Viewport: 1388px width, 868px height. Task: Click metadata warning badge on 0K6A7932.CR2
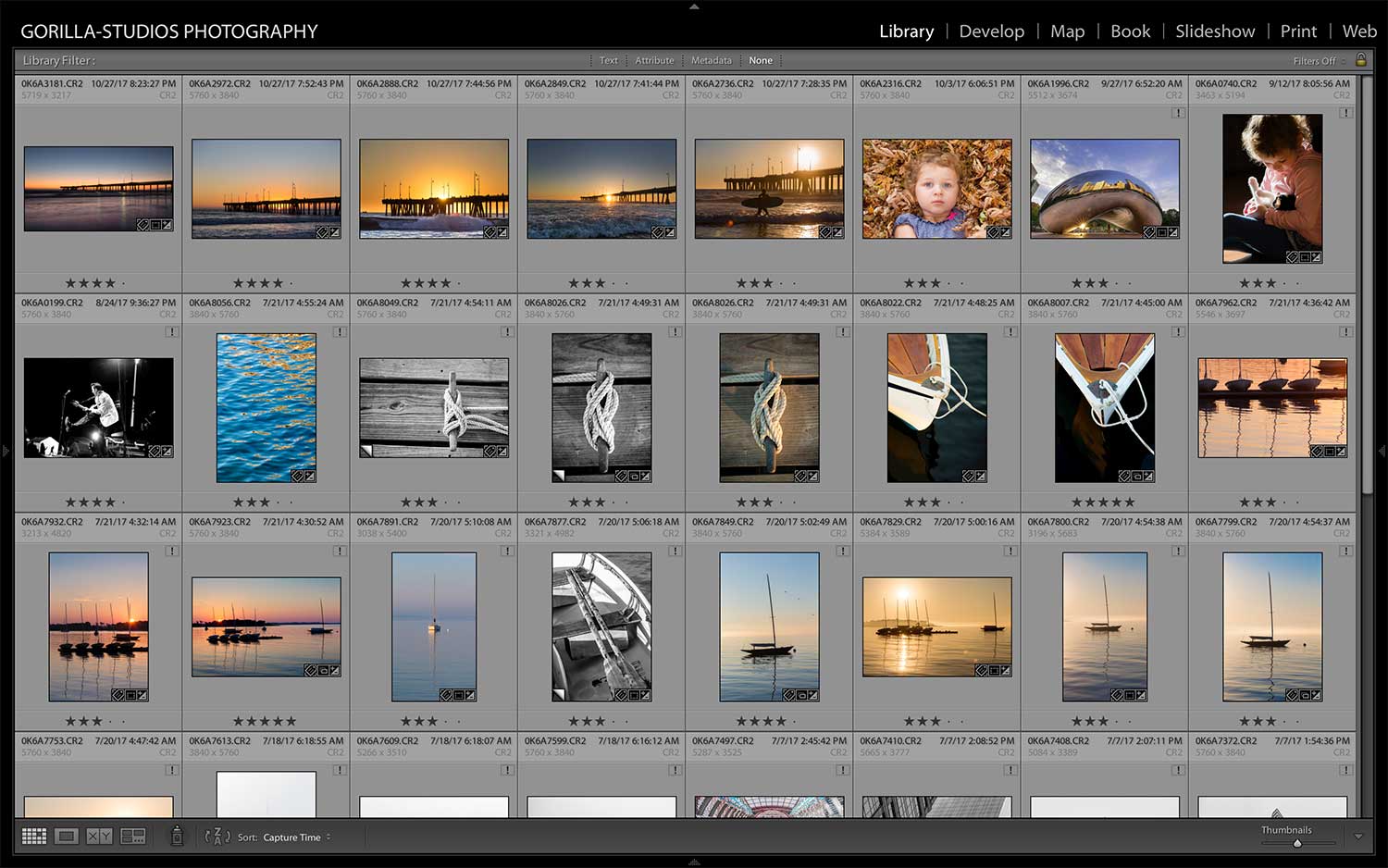[x=172, y=552]
